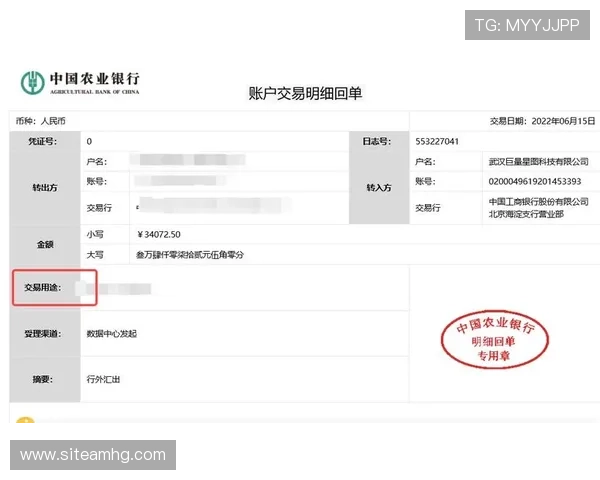Click the title 账户交易明细回单
Image resolution: width=600 pixels, height=480 pixels.
click(305, 93)
